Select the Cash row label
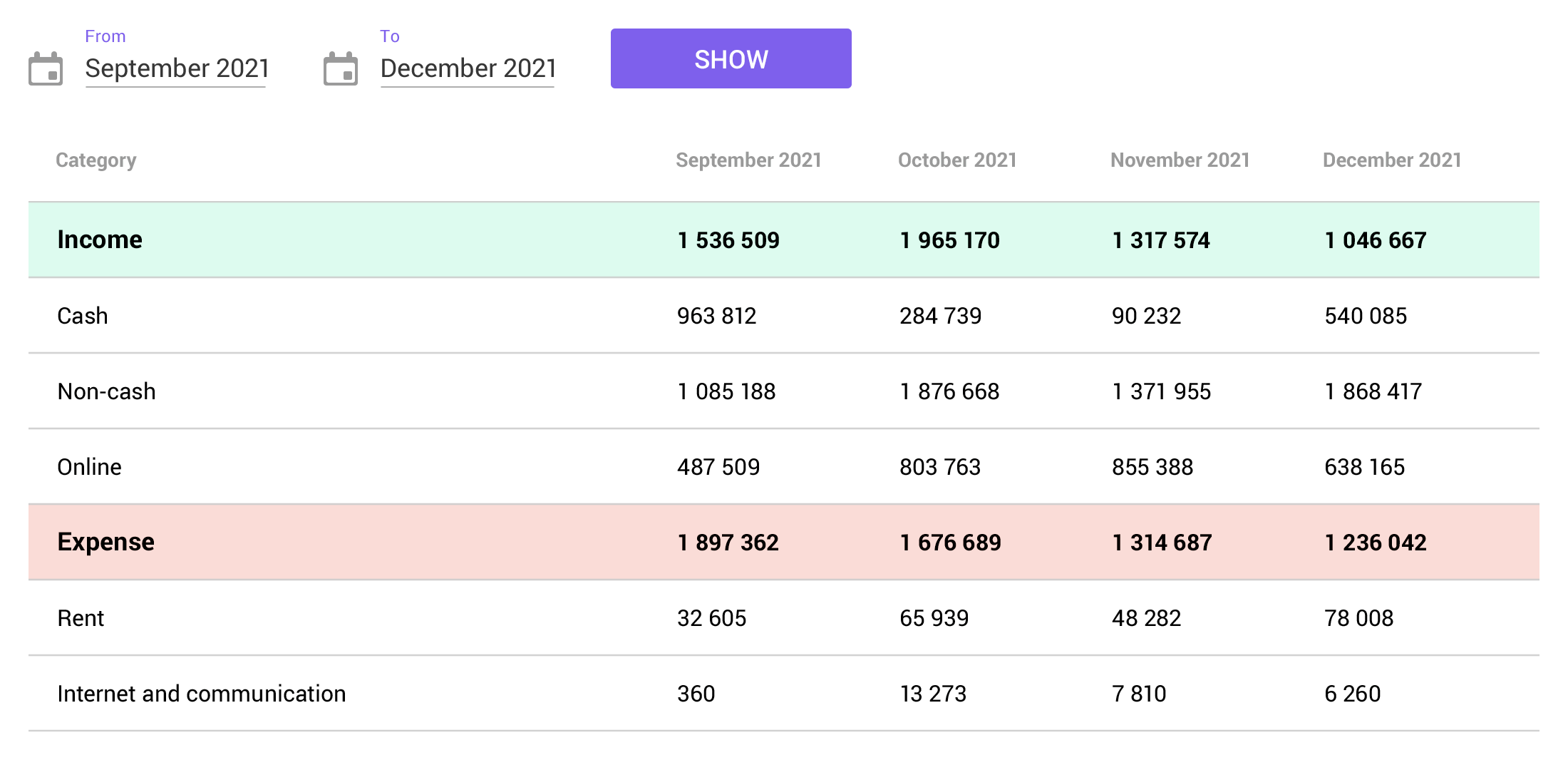 click(83, 316)
